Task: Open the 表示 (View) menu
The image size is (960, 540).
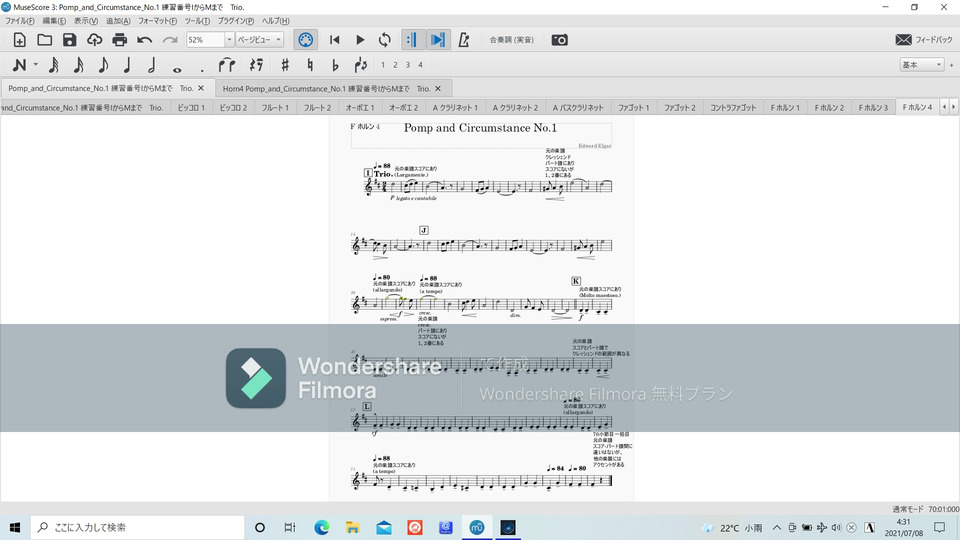Action: 86,21
